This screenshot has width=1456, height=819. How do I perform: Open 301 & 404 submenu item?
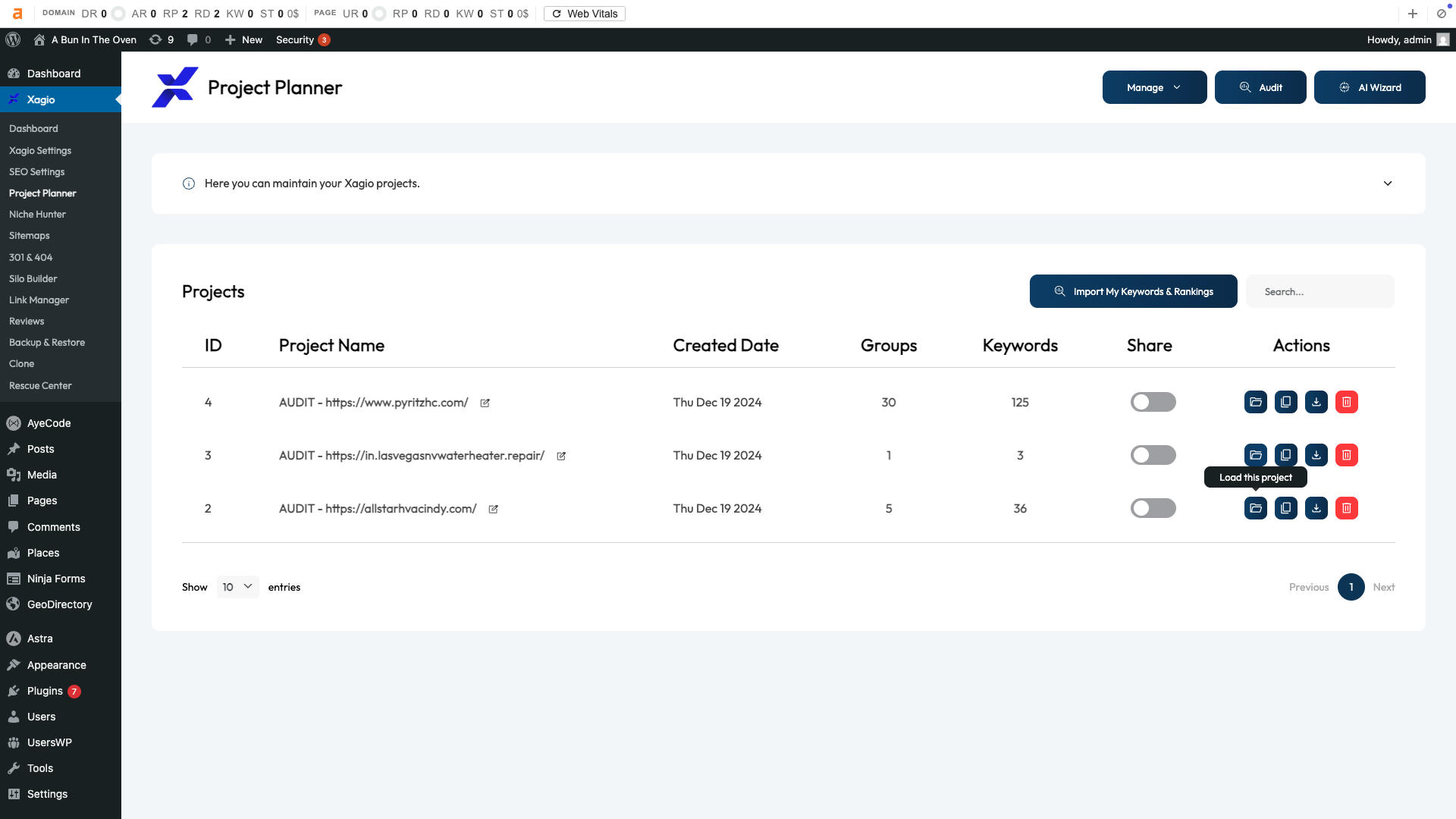pos(31,257)
